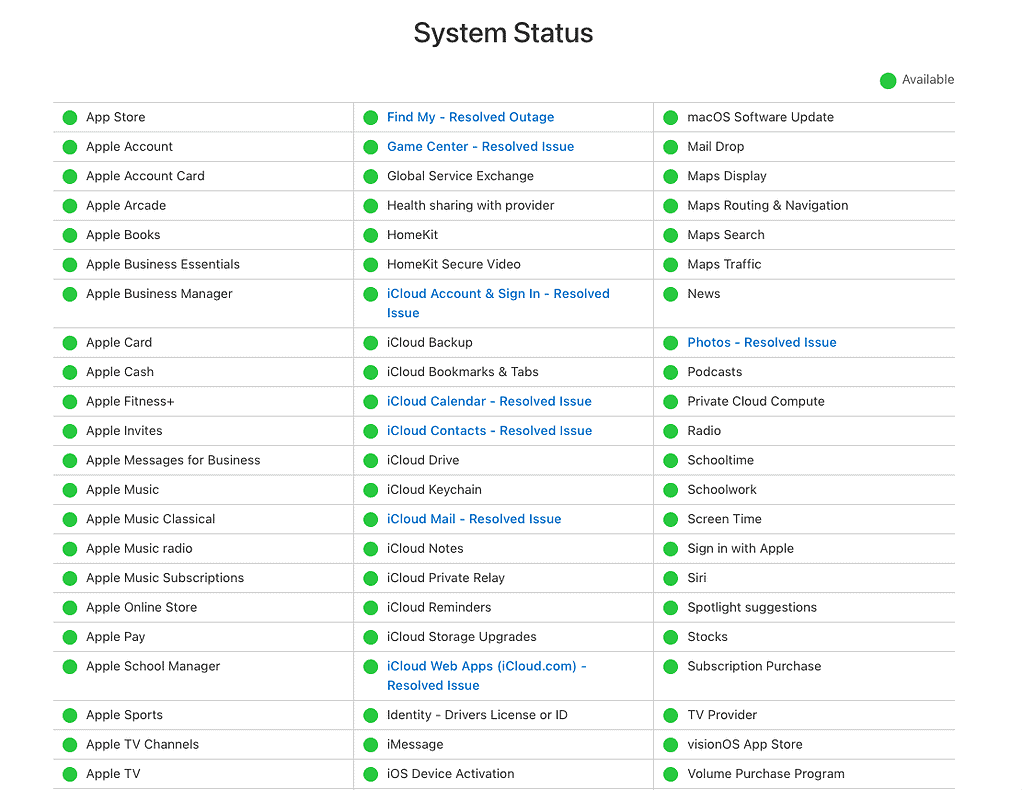Select the TV Provider row text
Image resolution: width=1023 pixels, height=790 pixels.
pyautogui.click(x=722, y=715)
